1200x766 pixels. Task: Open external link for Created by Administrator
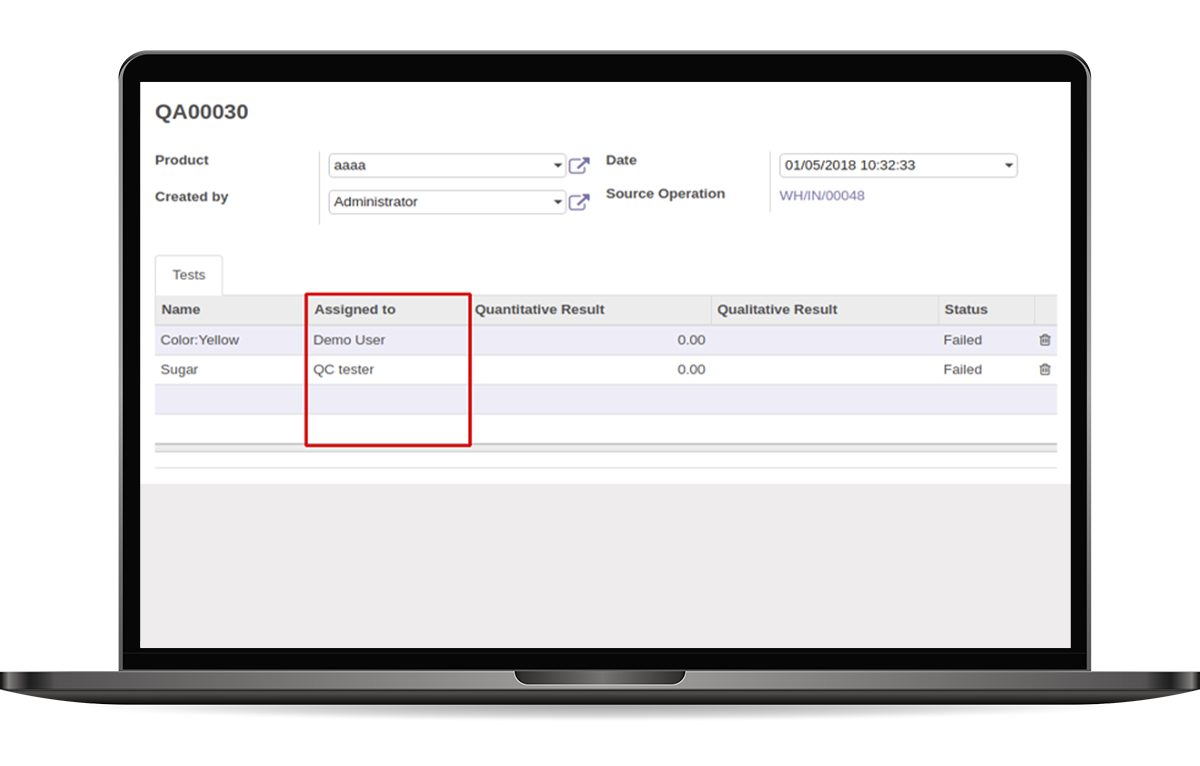click(x=579, y=202)
